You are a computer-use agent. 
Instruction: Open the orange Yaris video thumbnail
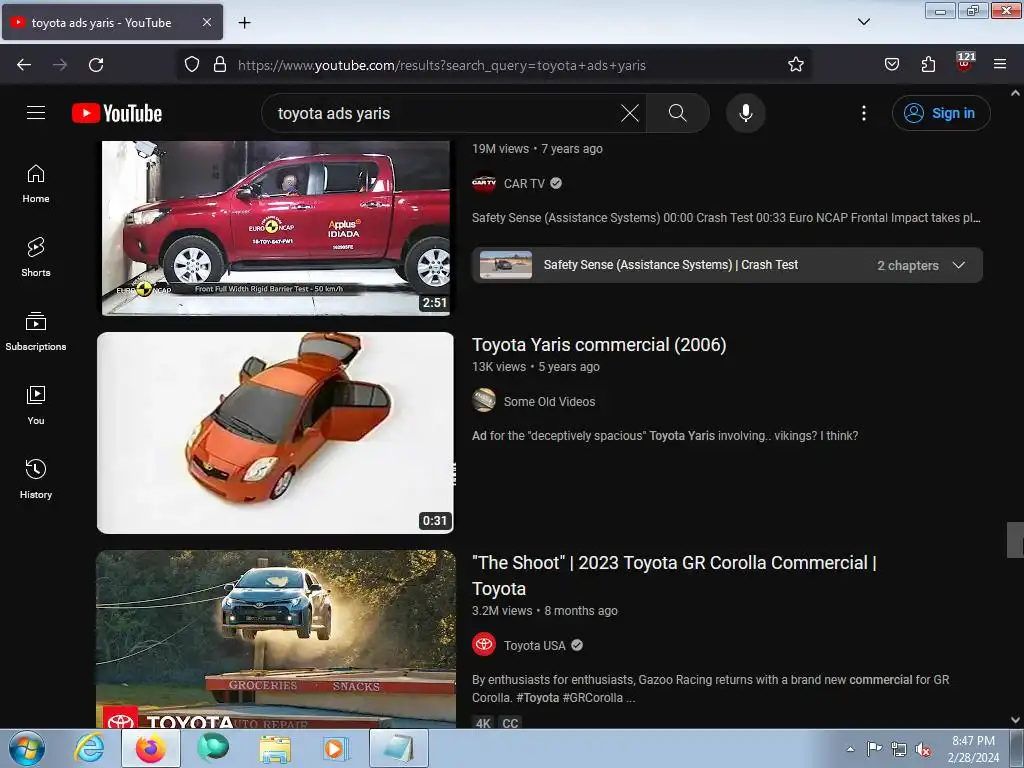pos(276,432)
